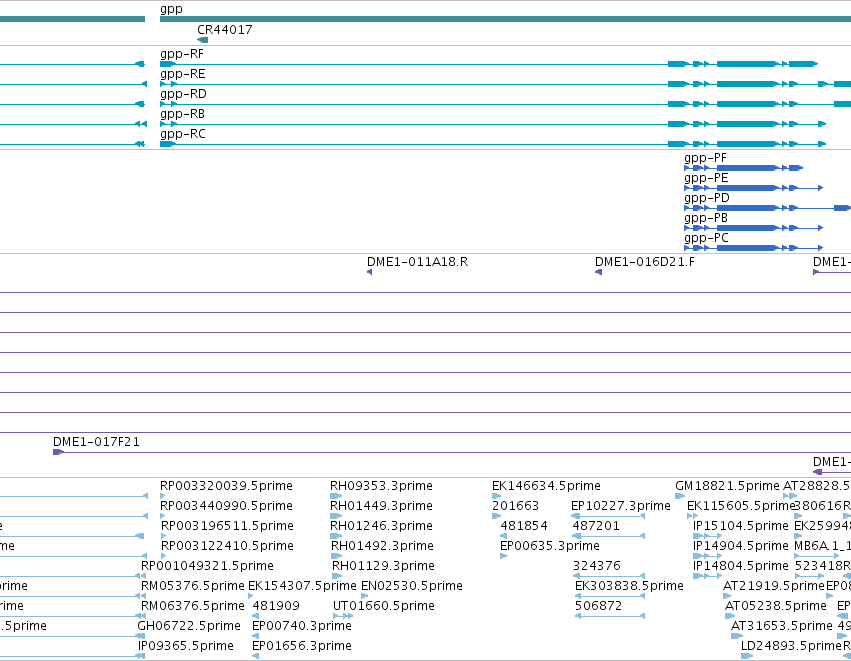Image resolution: width=851 pixels, height=661 pixels.
Task: Click the gpp gene label
Action: 172,9
